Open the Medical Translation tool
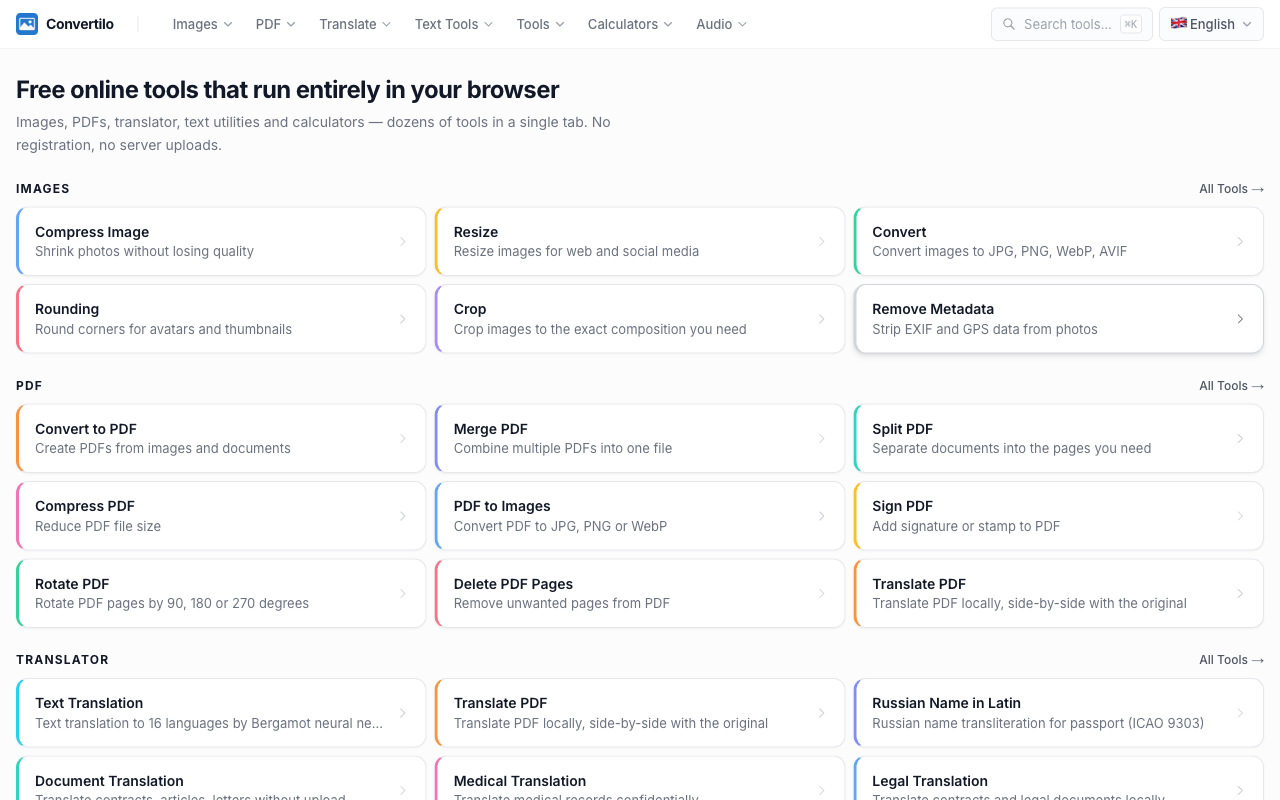The height and width of the screenshot is (800, 1280). point(640,779)
